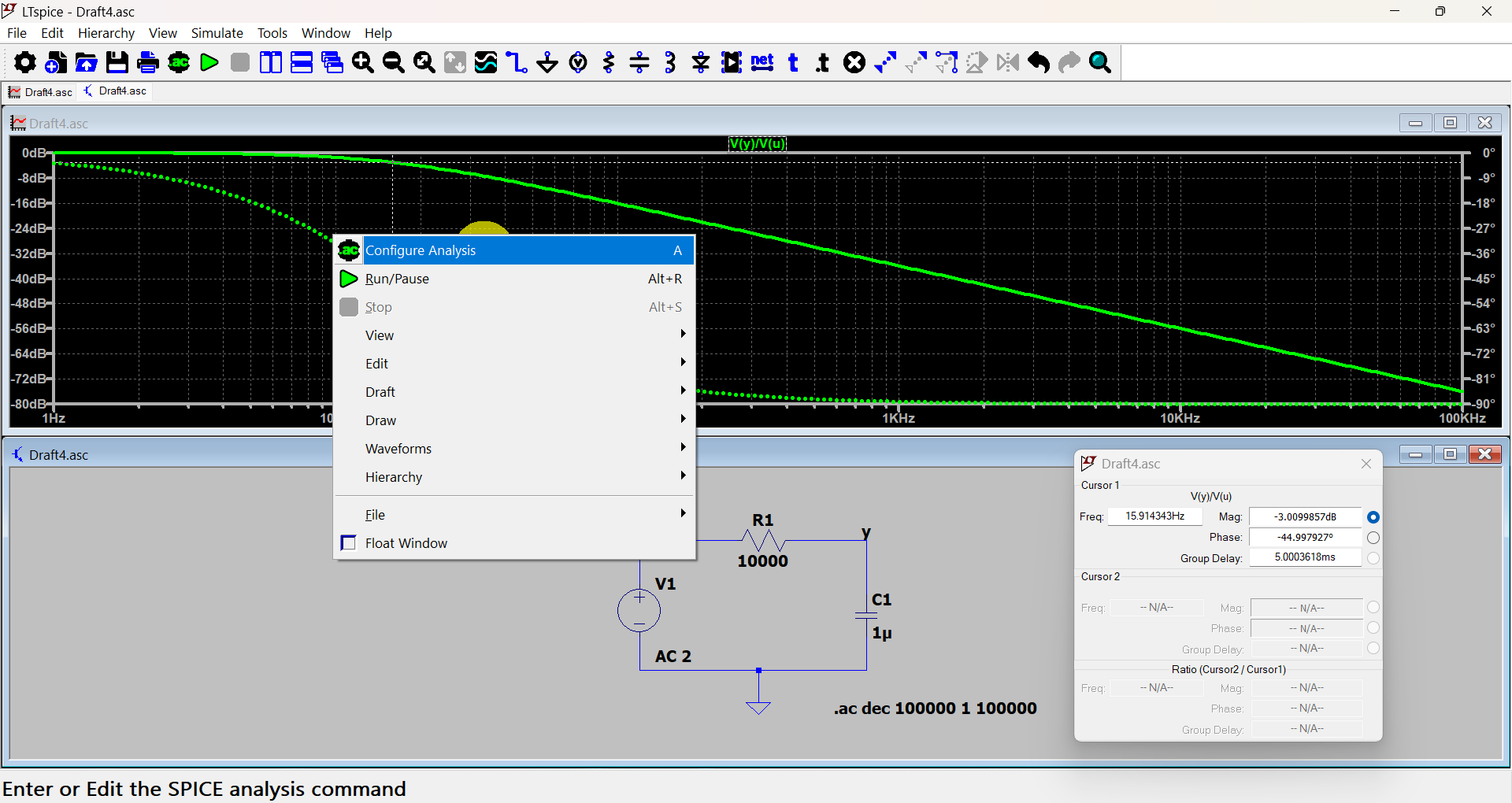Select the Ground symbol tool
Screen dimensions: 1512x803
(x=547, y=62)
